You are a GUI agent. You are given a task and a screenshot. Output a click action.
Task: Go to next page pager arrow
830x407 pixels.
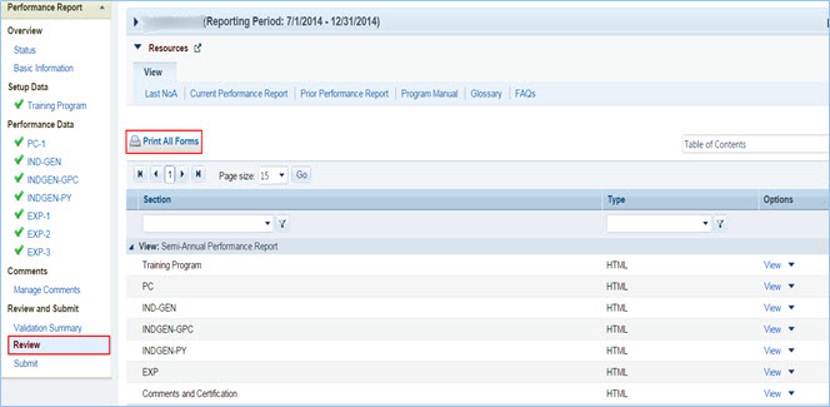[x=182, y=174]
